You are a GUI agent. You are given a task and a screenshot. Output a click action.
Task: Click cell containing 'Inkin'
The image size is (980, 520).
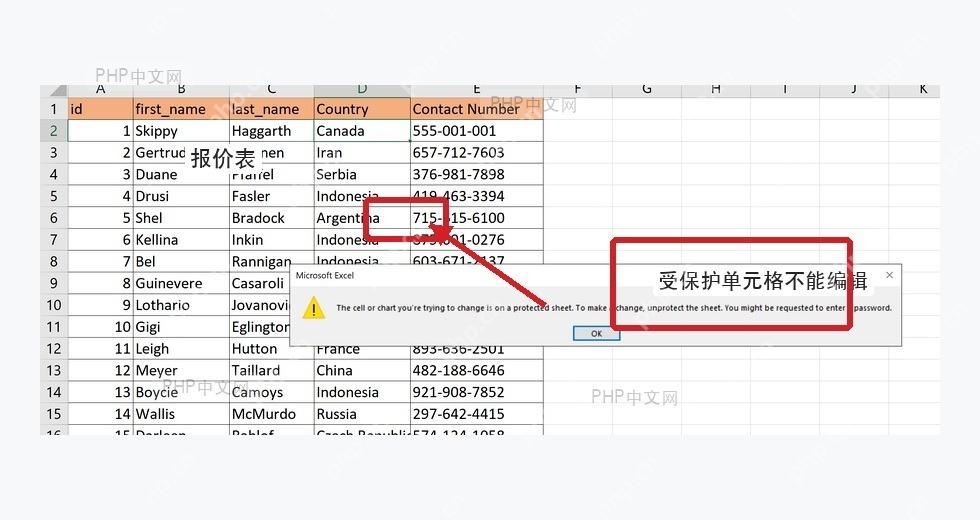[x=271, y=240]
